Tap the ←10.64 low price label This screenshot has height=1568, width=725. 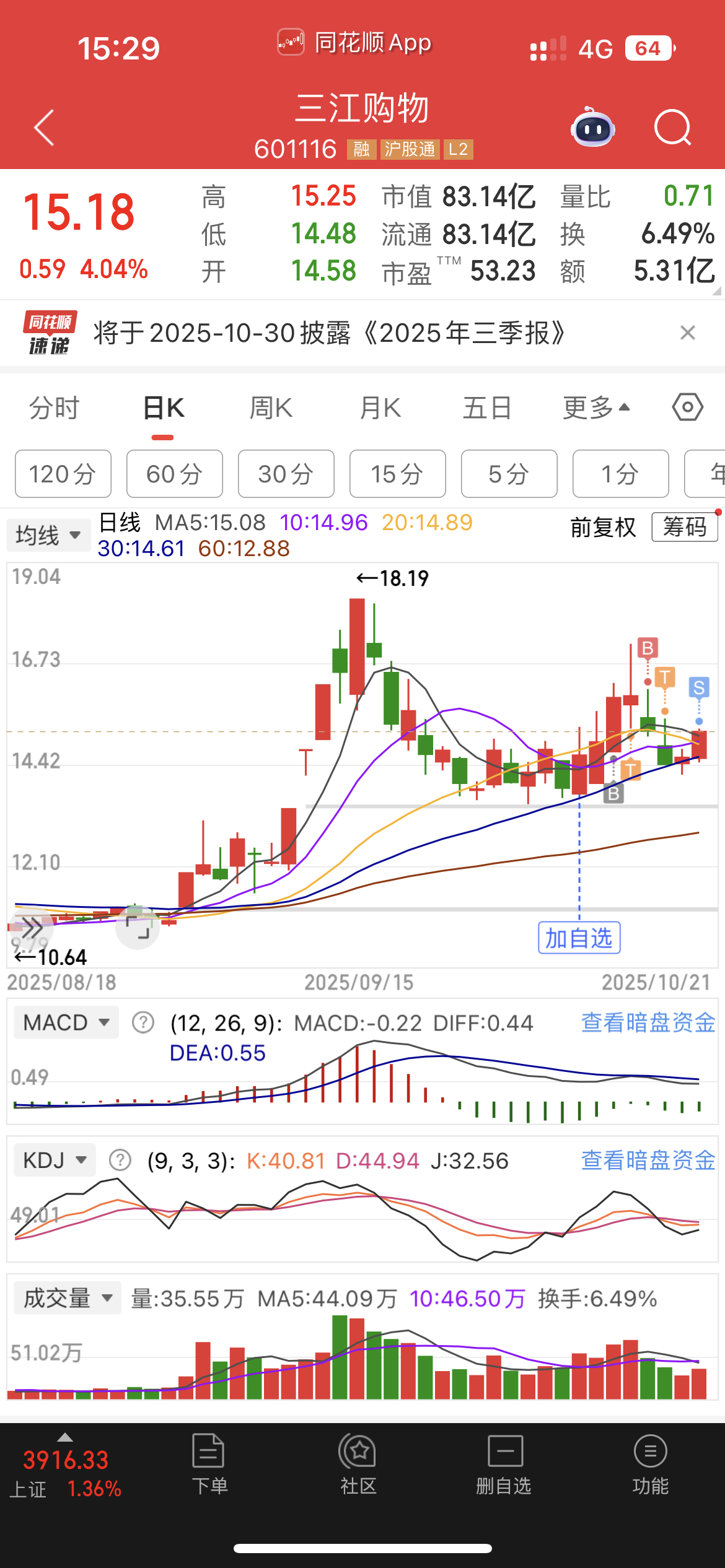tap(51, 957)
